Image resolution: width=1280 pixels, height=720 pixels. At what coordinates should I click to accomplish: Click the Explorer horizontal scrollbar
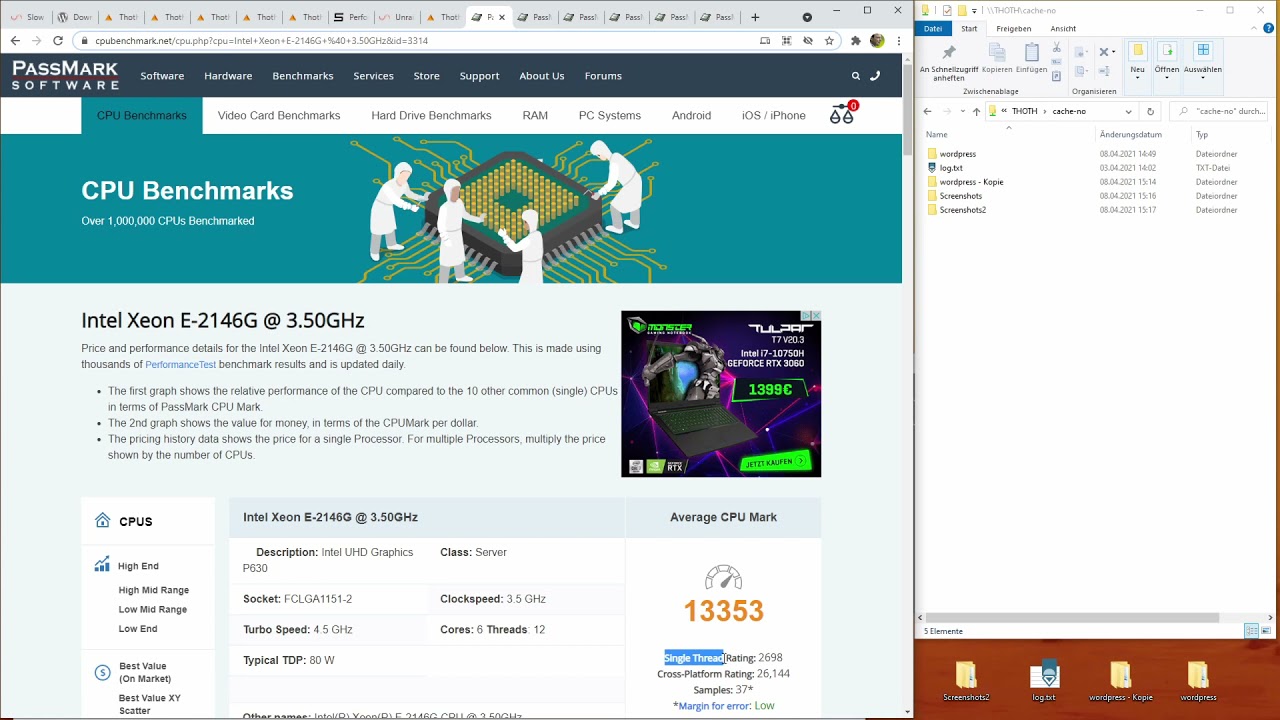[1072, 618]
